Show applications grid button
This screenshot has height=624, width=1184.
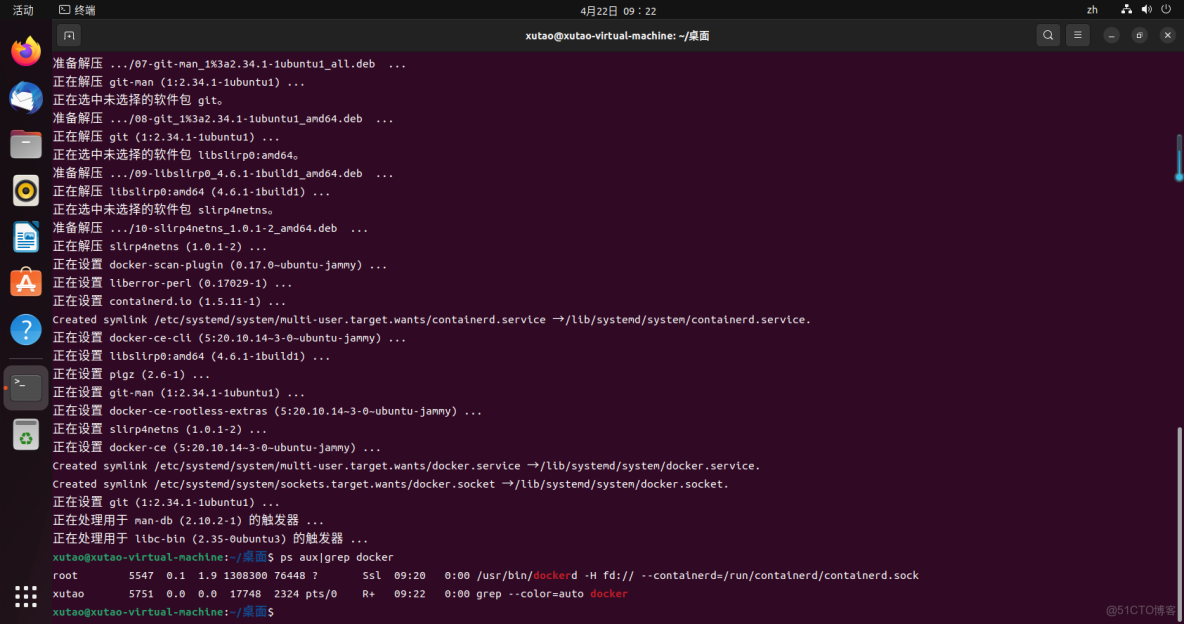click(x=26, y=596)
